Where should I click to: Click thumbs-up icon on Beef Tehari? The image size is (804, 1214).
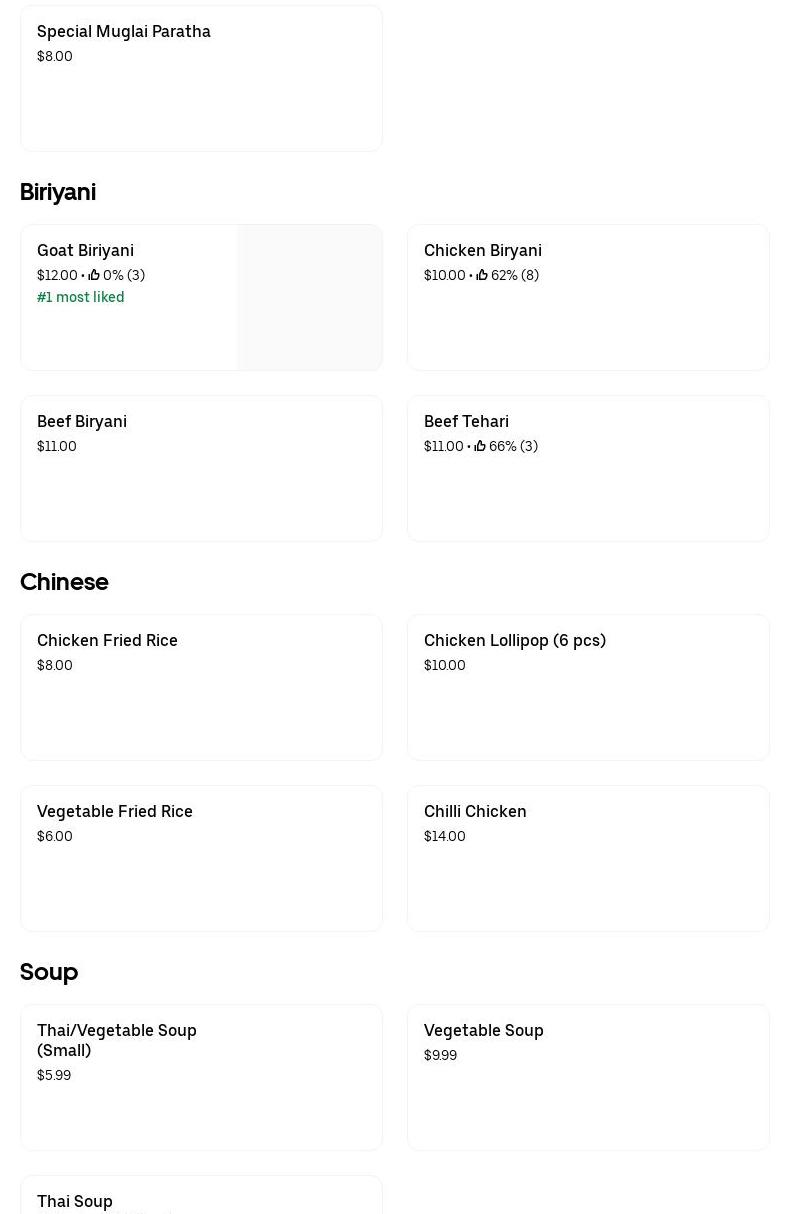point(480,446)
